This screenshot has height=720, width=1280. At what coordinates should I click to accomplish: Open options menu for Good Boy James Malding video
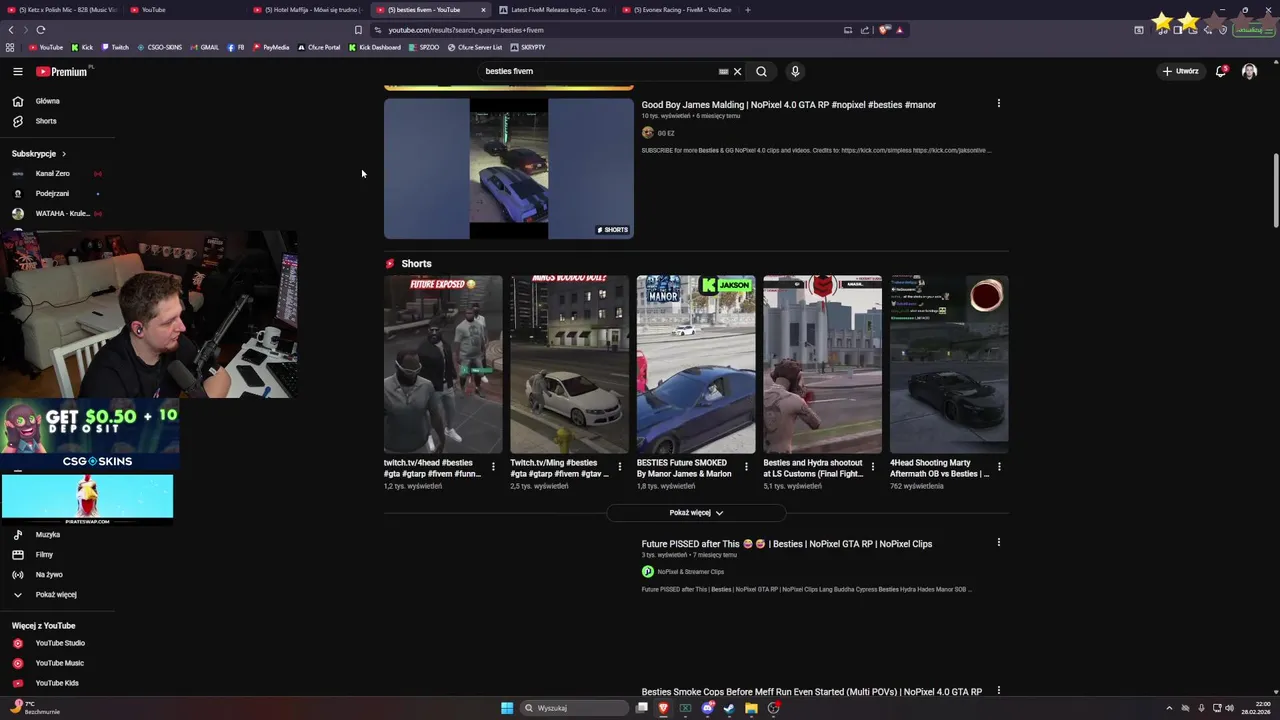coord(998,103)
